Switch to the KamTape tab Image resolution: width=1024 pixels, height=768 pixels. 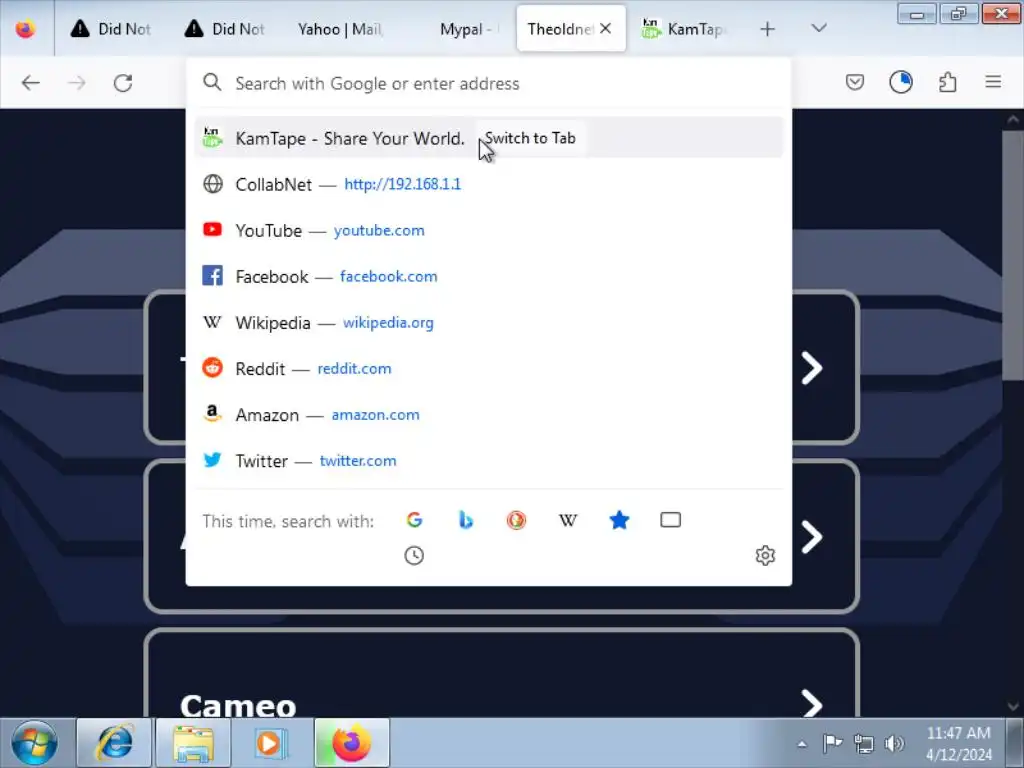click(x=684, y=29)
